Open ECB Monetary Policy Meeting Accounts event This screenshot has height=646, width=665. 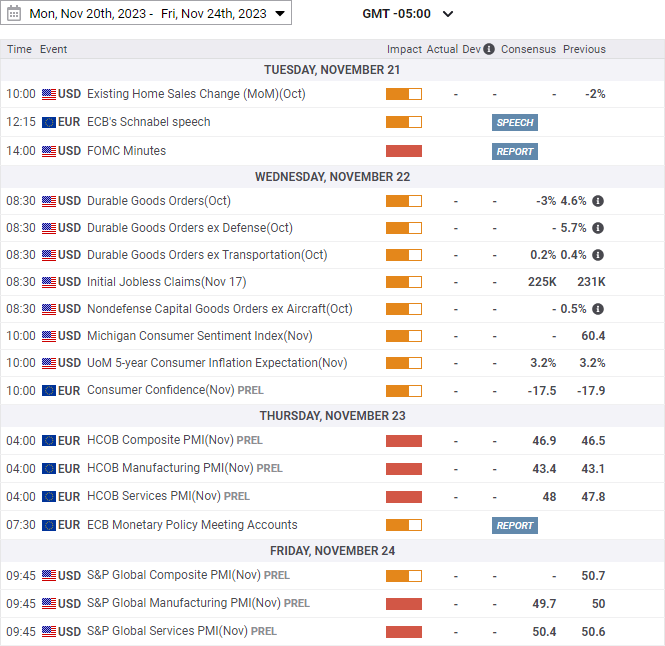coord(192,525)
